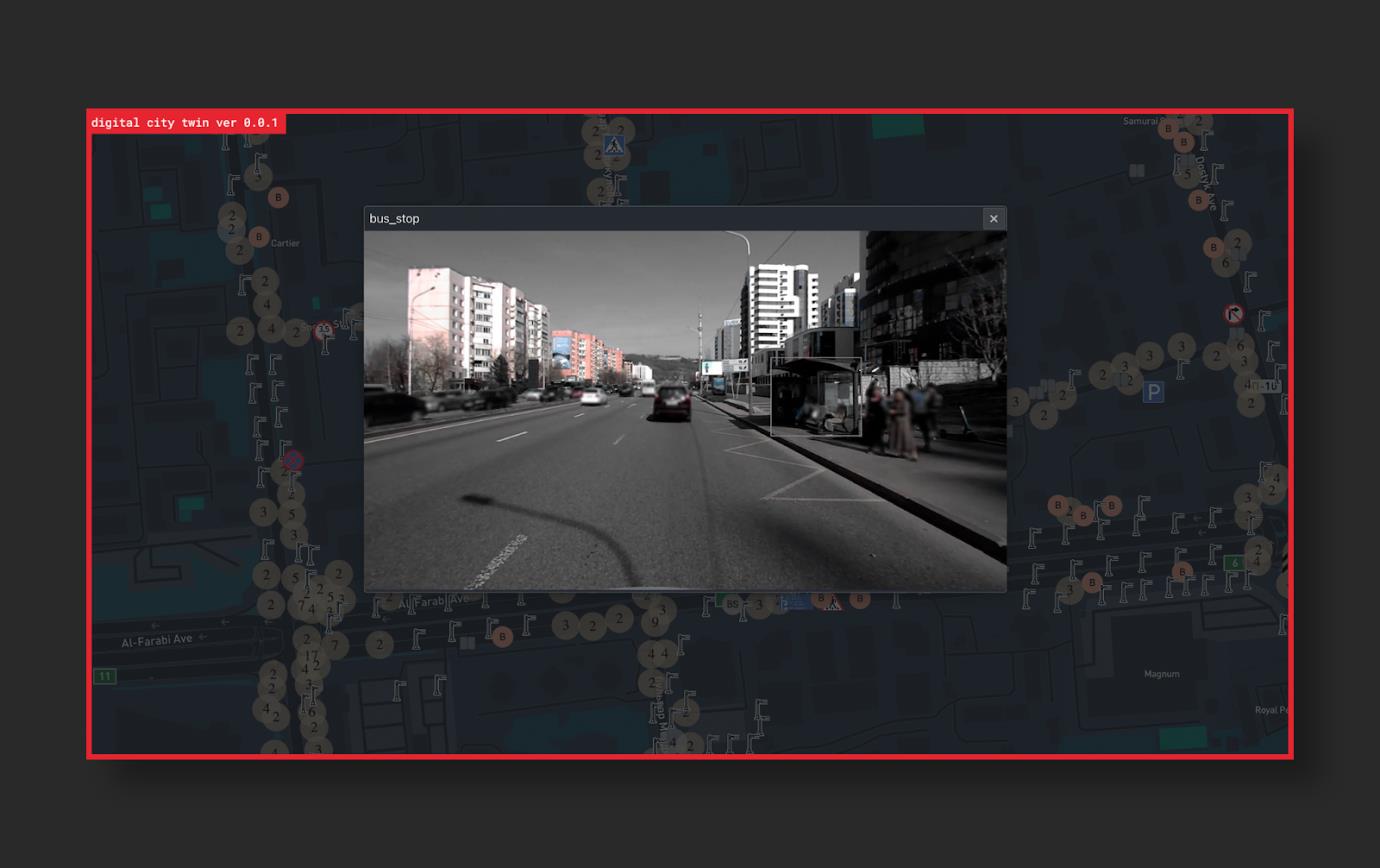Click the digital city twin version label
Viewport: 1380px width, 868px height.
(186, 123)
